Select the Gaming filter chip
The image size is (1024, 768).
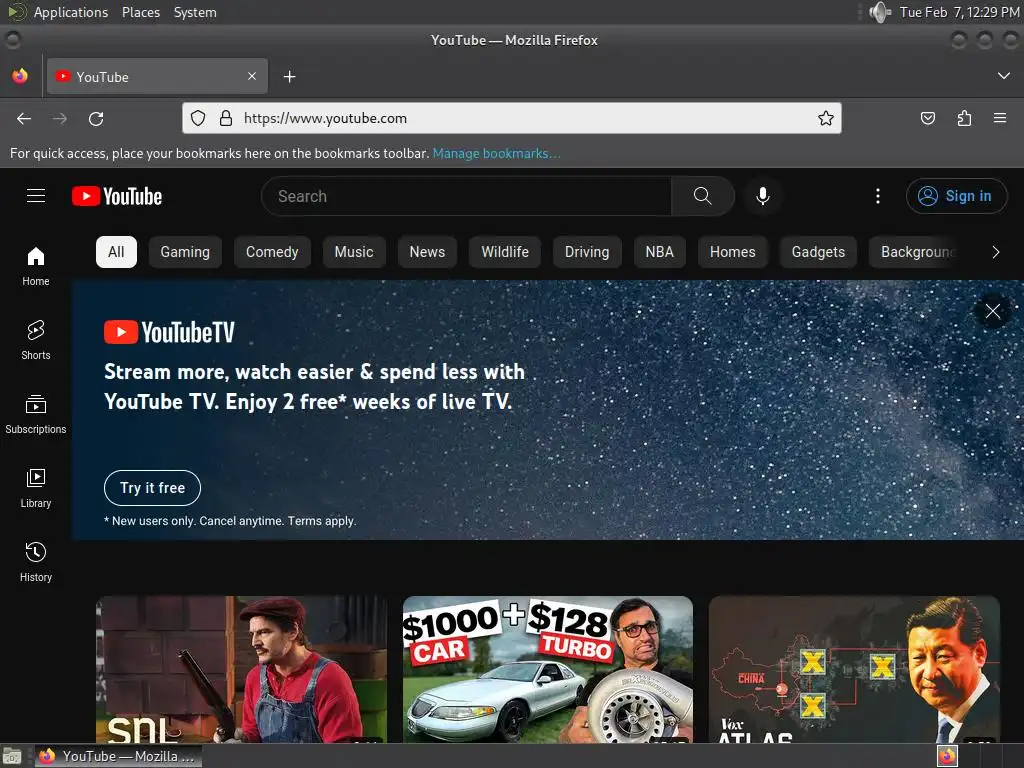pos(185,252)
